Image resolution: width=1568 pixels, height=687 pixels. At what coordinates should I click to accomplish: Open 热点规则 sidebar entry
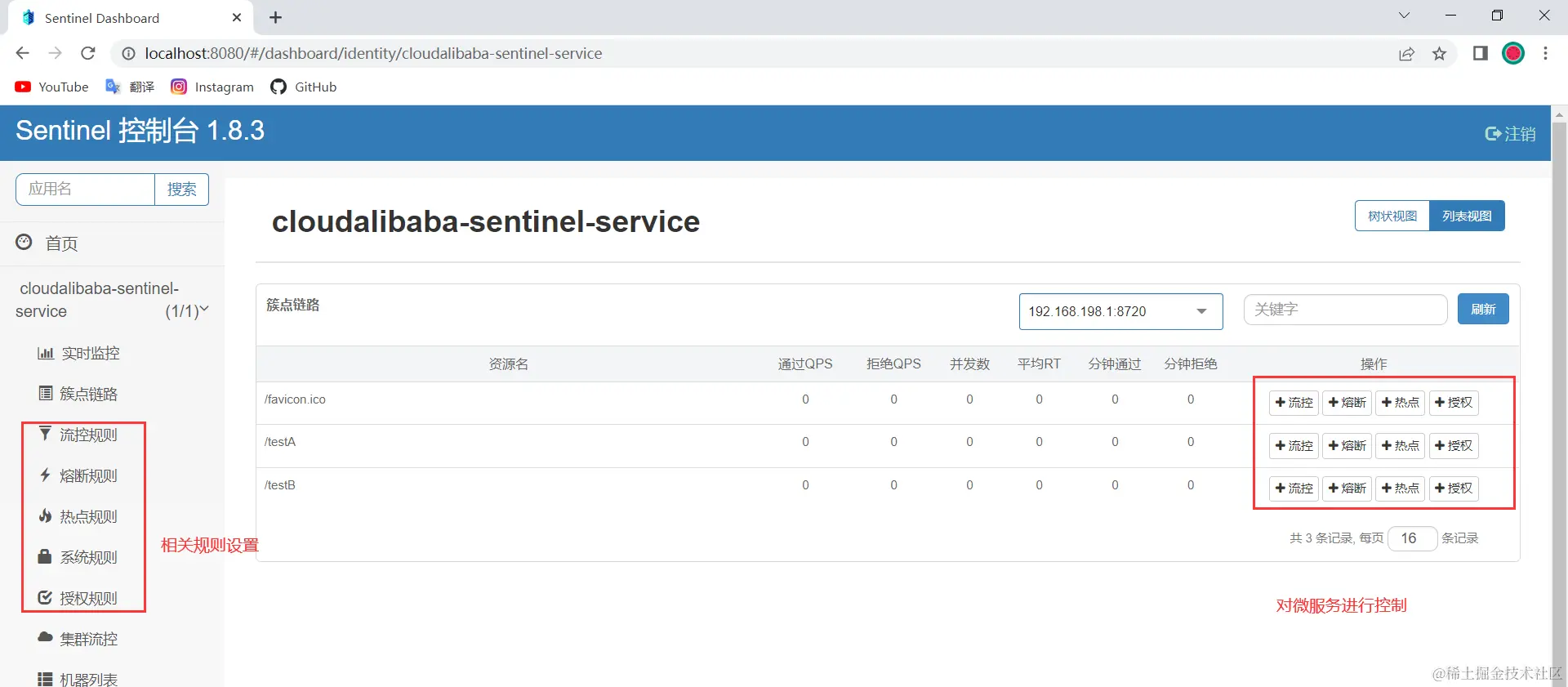(78, 516)
